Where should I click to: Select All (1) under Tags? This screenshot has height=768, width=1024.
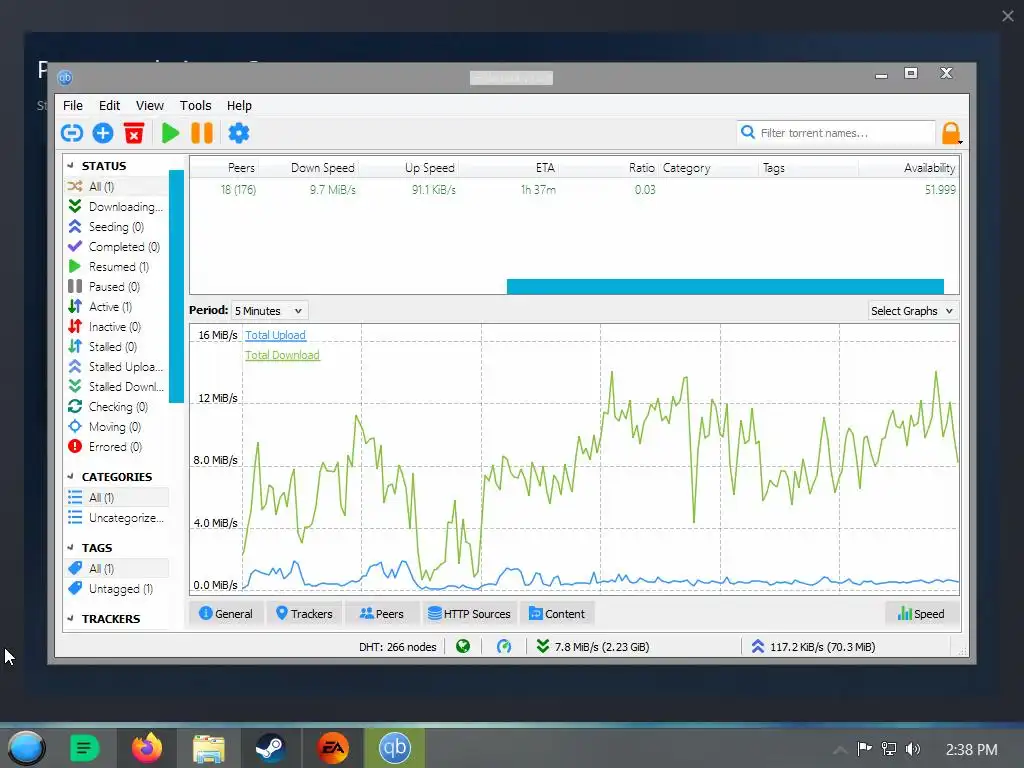click(x=116, y=568)
